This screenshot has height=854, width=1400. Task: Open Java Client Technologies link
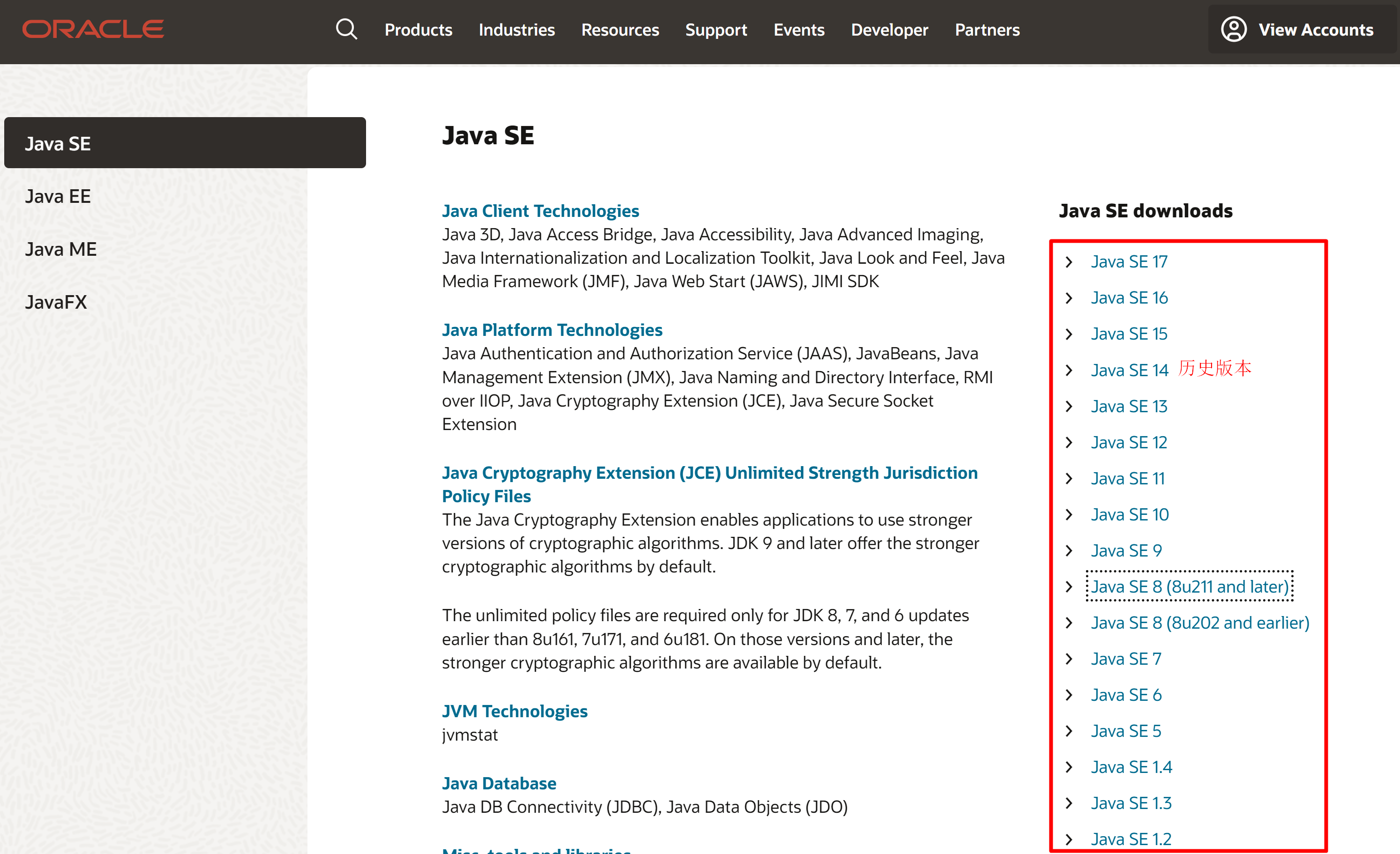click(x=540, y=211)
